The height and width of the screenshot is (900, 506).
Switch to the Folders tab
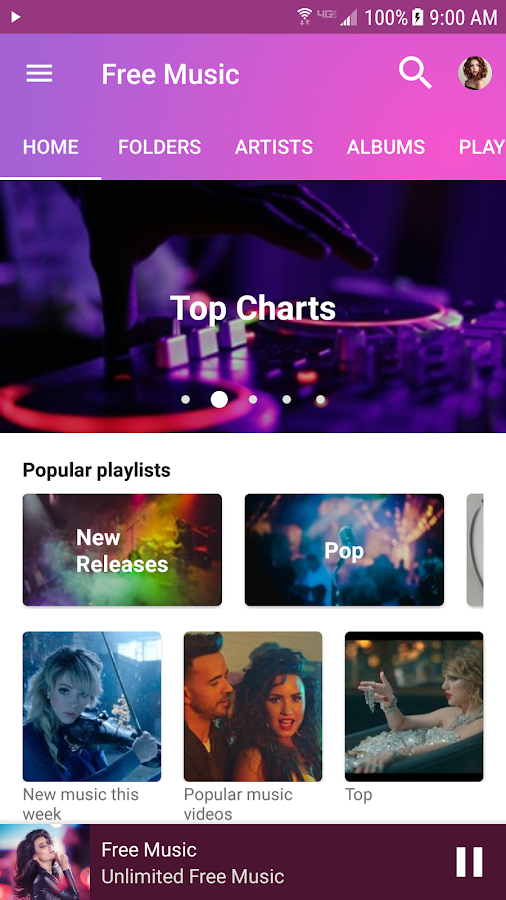tap(159, 147)
